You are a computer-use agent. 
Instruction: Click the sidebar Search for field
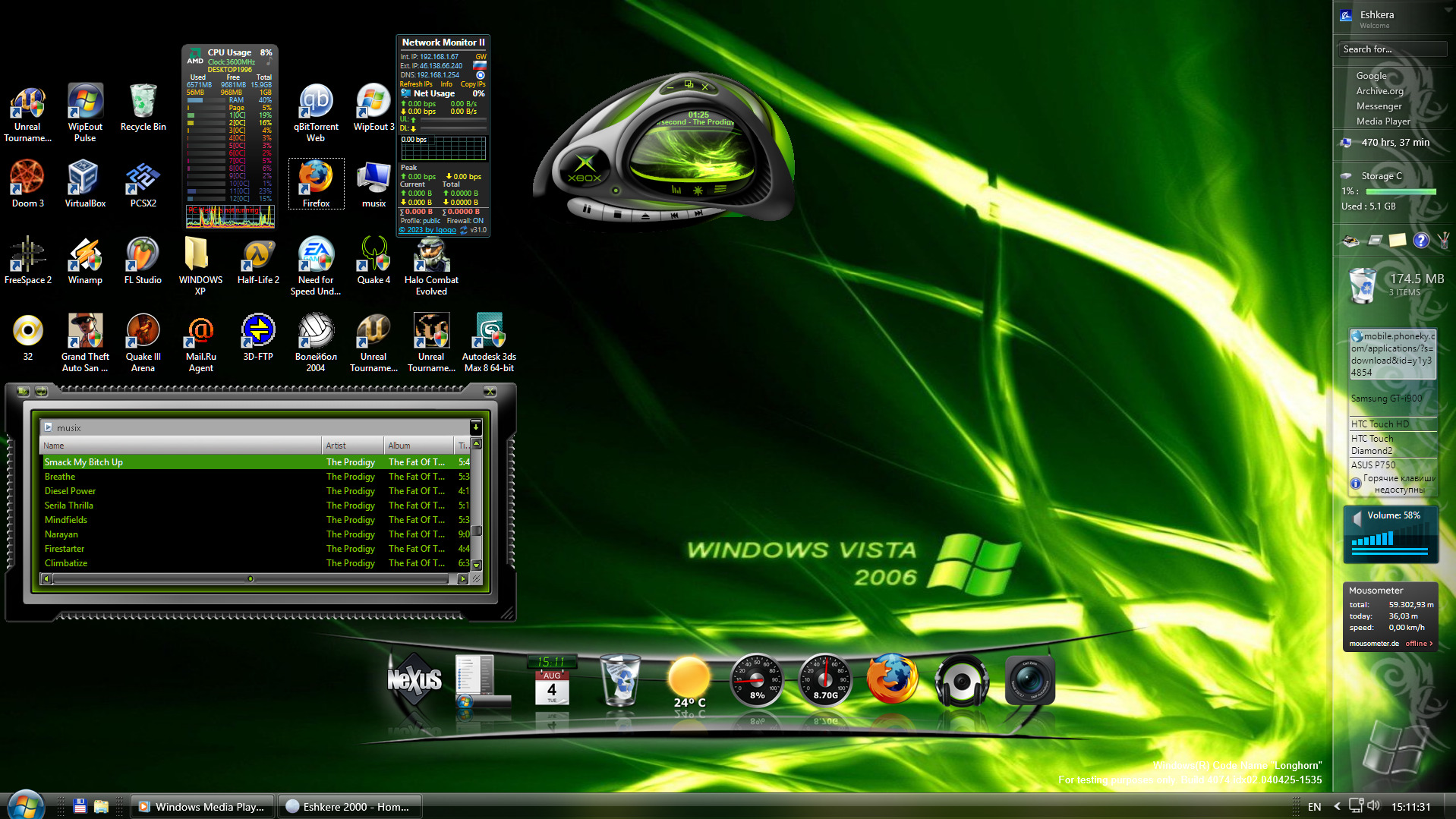[x=1391, y=49]
